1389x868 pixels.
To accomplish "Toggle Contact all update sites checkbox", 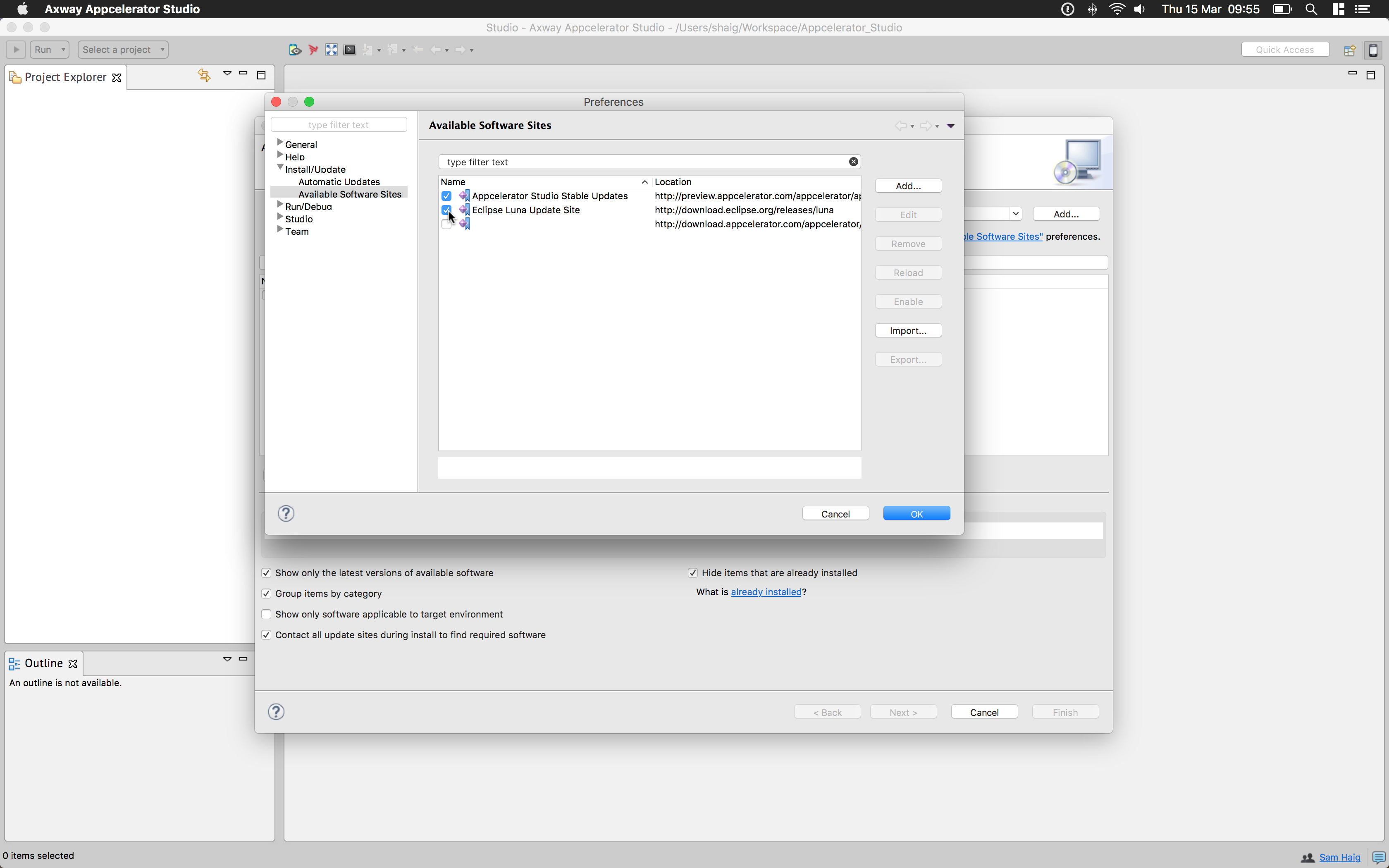I will point(266,635).
